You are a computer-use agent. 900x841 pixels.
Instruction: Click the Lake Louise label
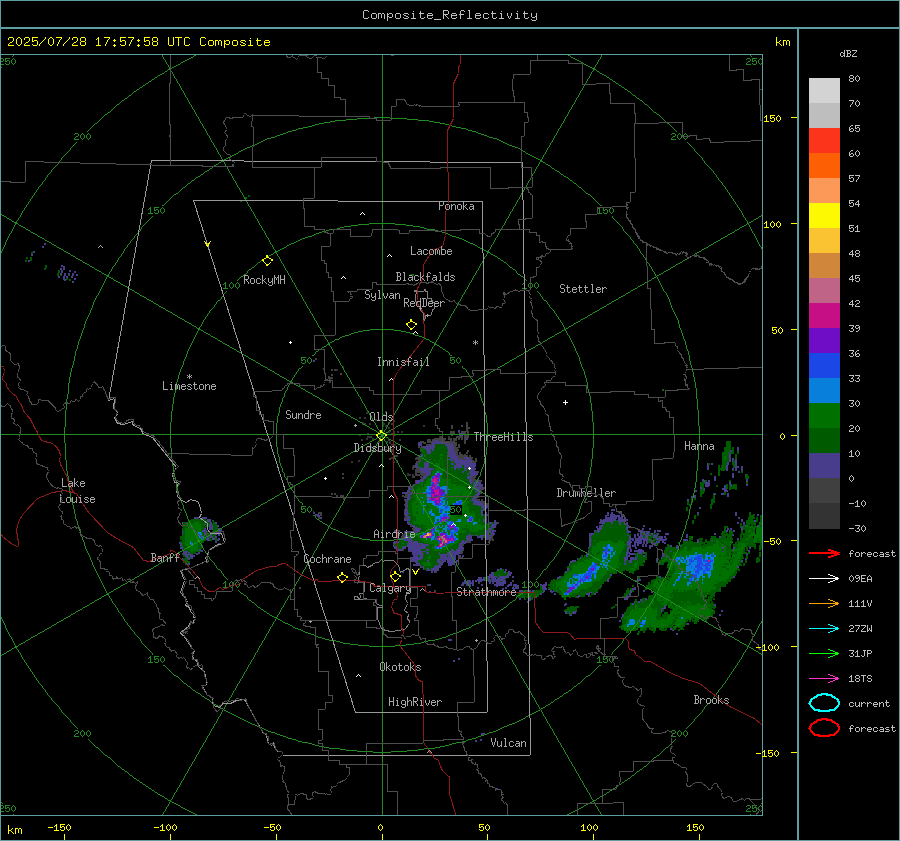point(77,491)
